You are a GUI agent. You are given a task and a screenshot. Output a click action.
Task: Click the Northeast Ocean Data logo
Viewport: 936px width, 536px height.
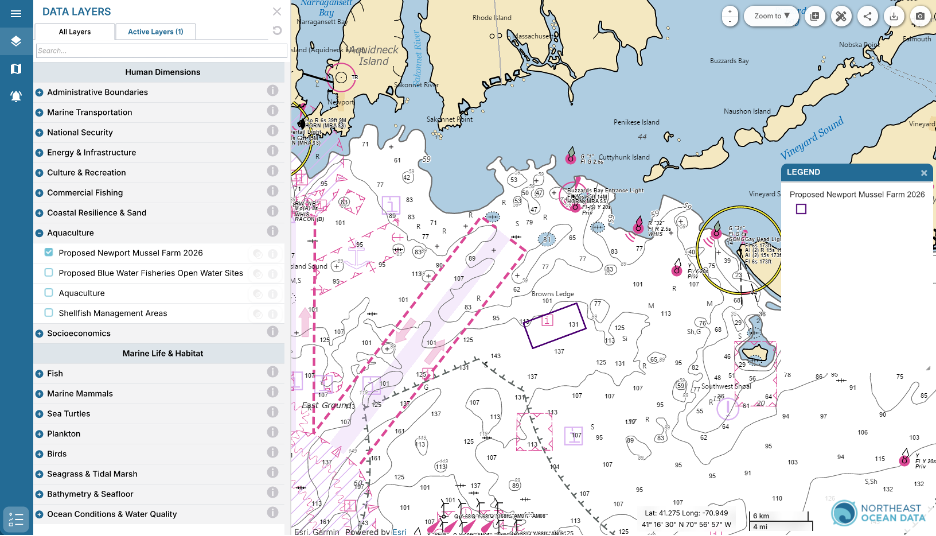point(878,513)
